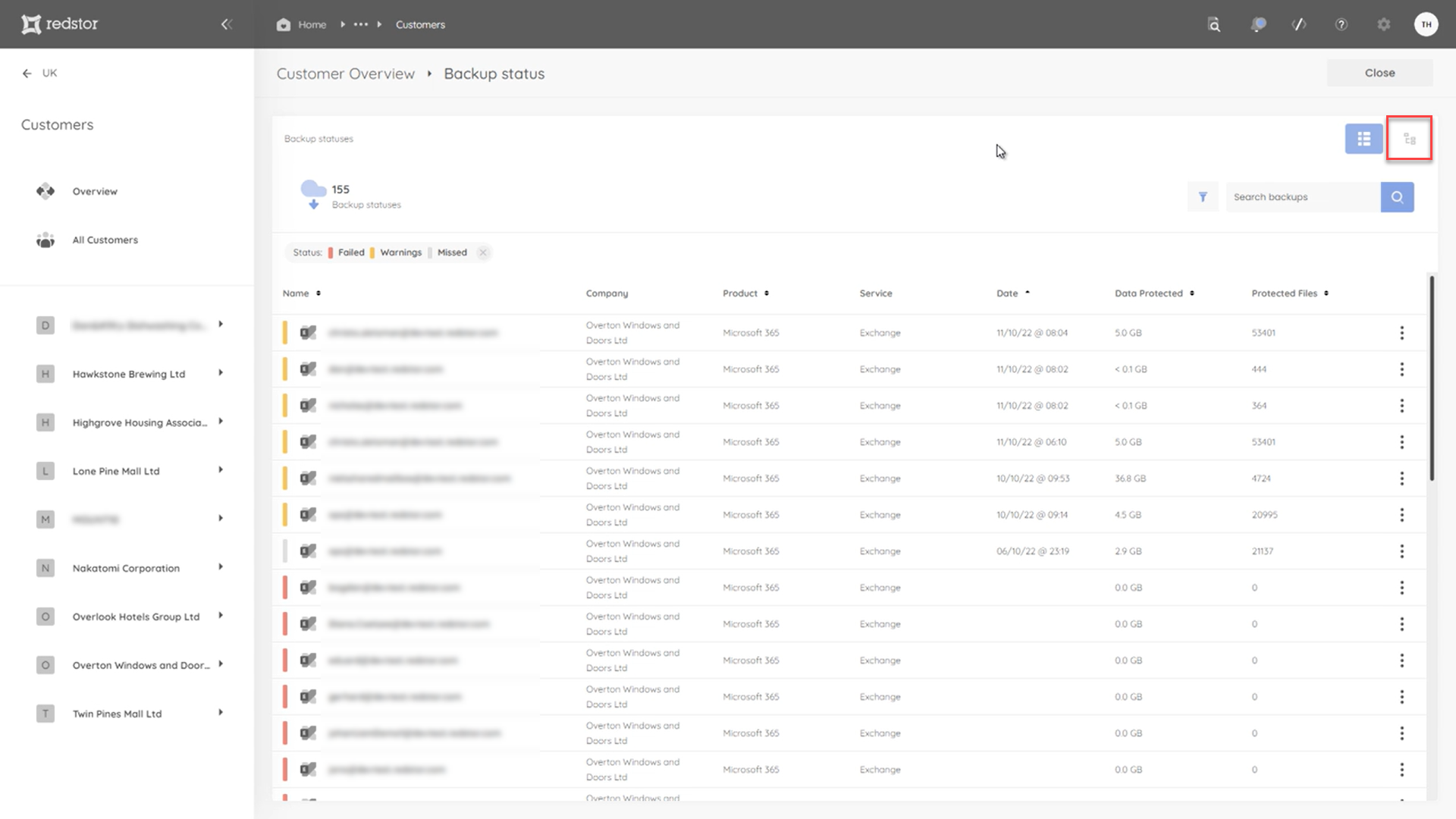The width and height of the screenshot is (1456, 819).
Task: Click Customer Overview breadcrumb heading
Action: 346,74
